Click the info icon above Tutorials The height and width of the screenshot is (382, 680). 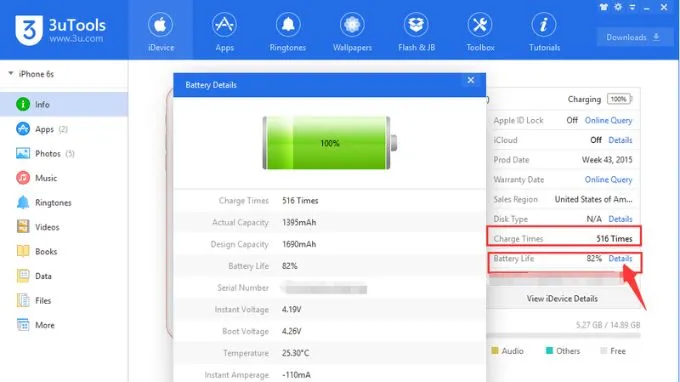544,25
